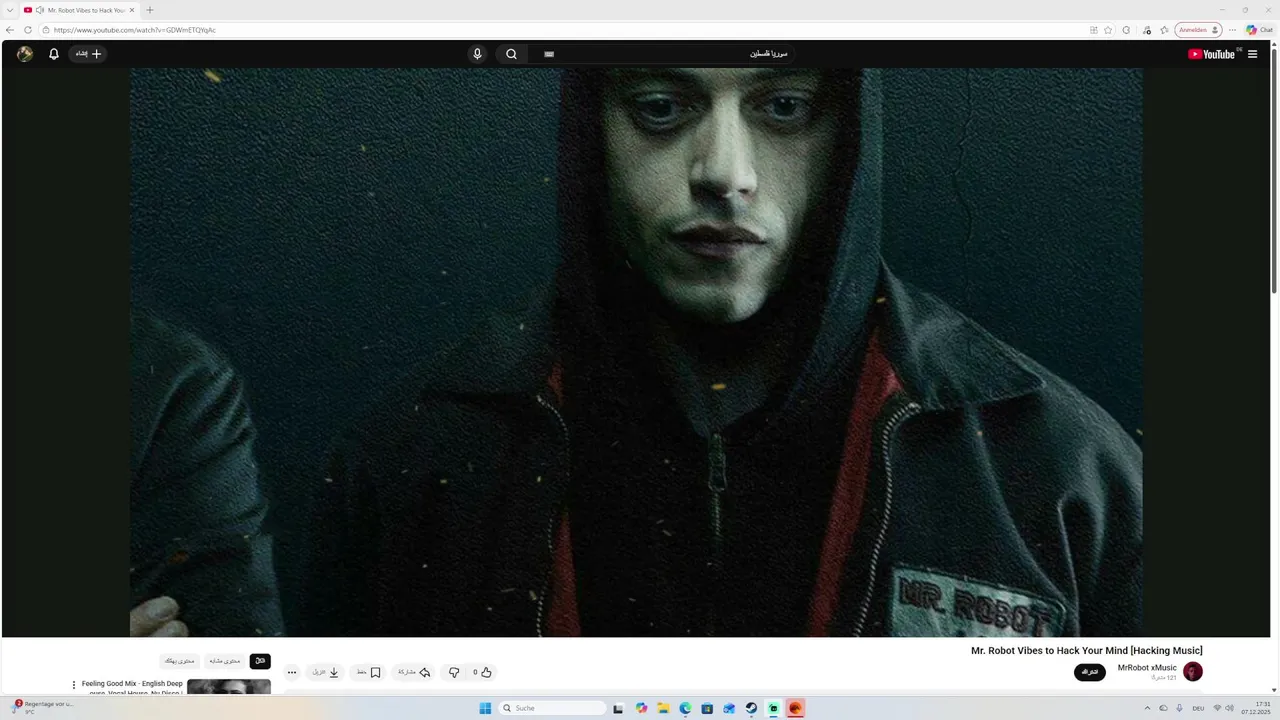Image resolution: width=1280 pixels, height=720 pixels.
Task: Open the YouTube home logo
Action: click(1212, 54)
